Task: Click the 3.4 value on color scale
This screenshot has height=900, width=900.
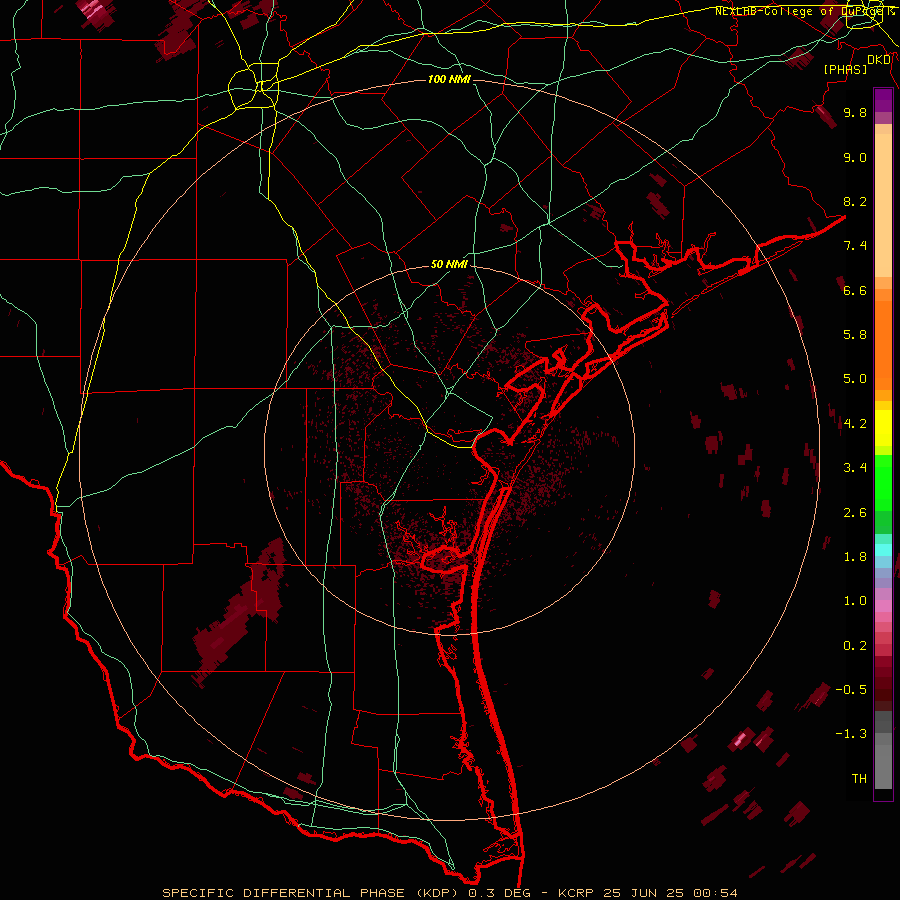Action: [x=855, y=468]
